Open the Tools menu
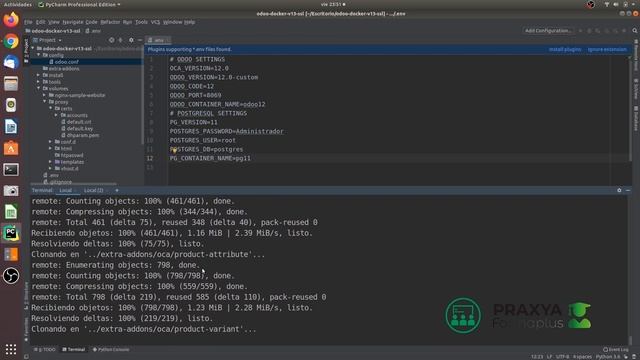This screenshot has height=360, width=640. coord(141,22)
